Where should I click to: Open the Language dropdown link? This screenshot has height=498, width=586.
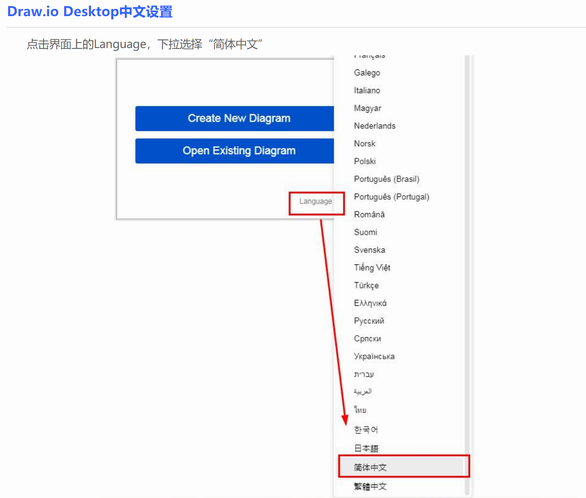(x=315, y=201)
